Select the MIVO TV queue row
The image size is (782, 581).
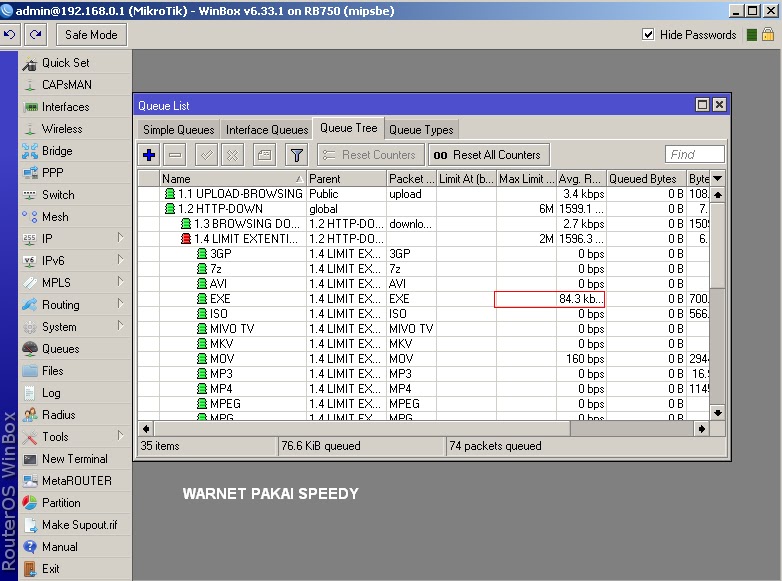tap(423, 328)
